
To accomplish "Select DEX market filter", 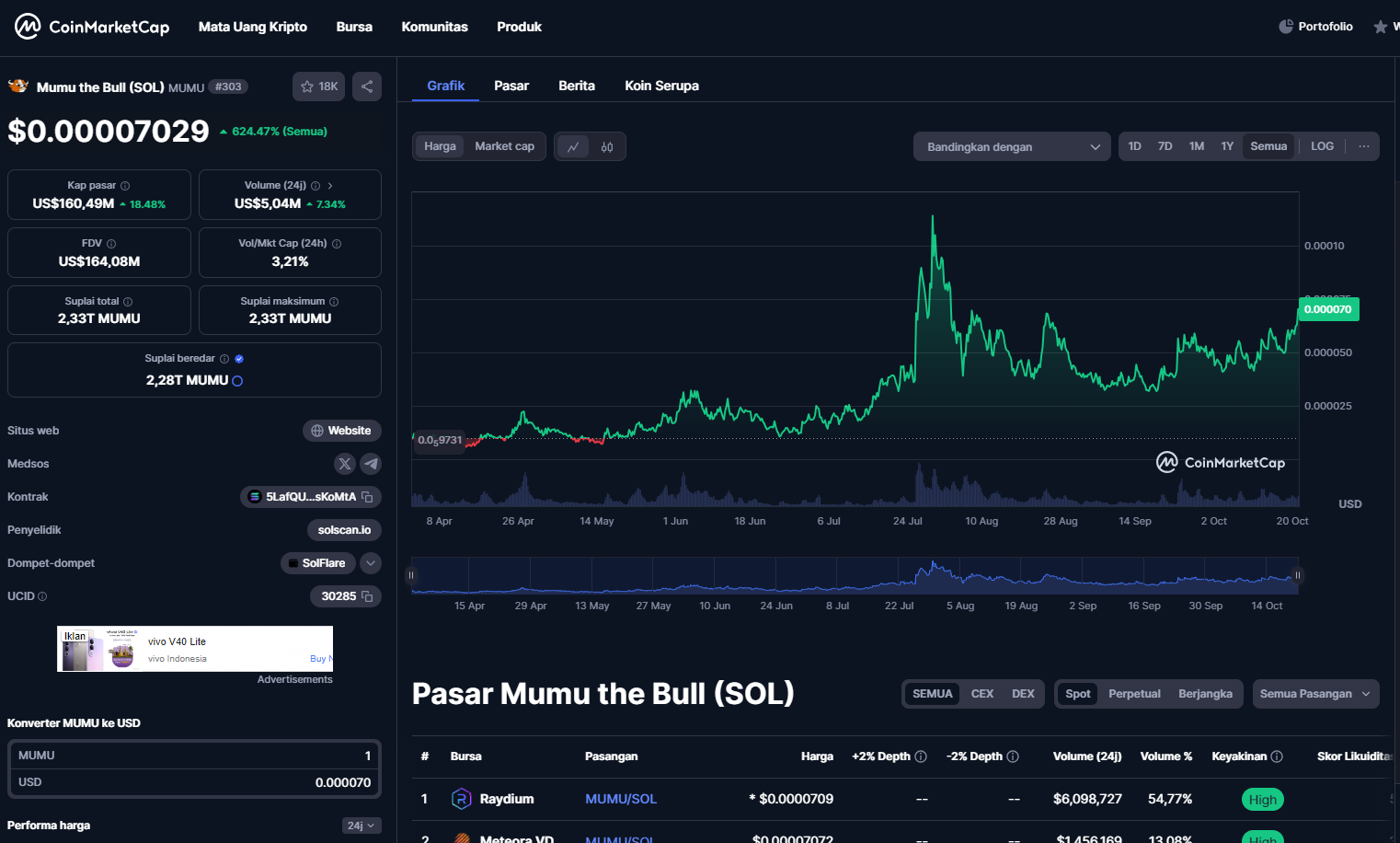I will pos(1023,694).
